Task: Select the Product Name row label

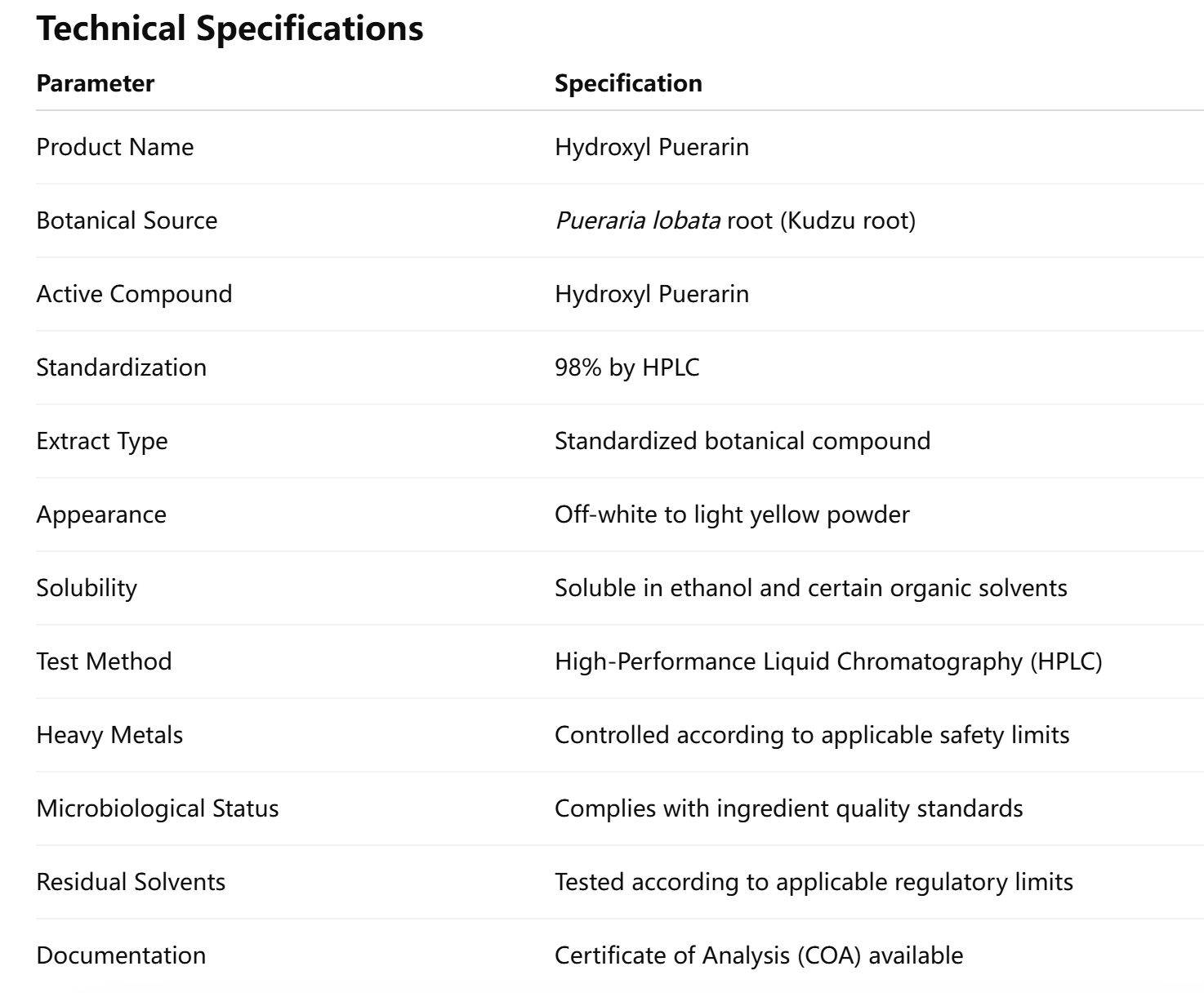Action: pos(115,147)
